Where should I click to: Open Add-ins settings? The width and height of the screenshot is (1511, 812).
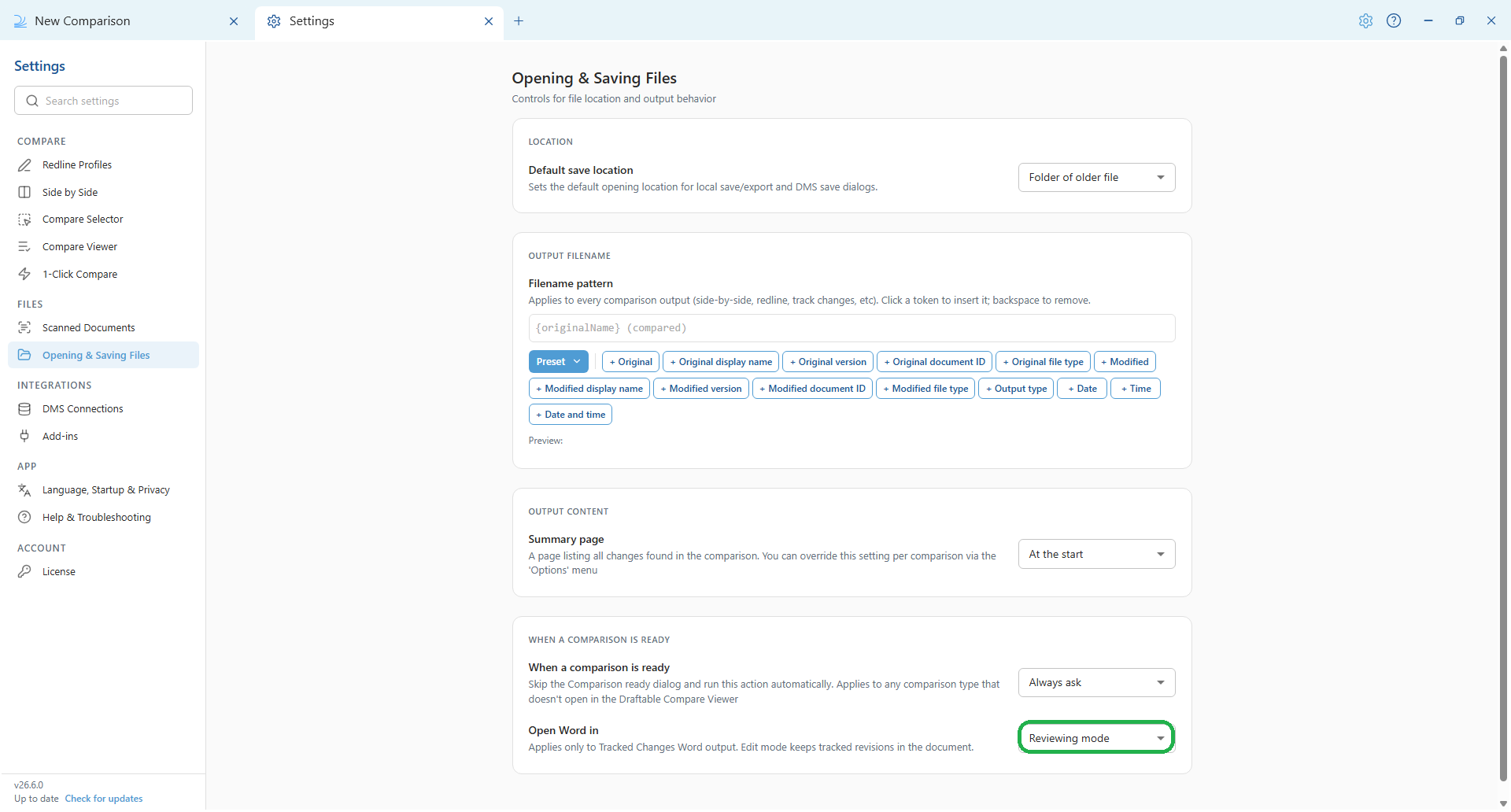tap(103, 437)
